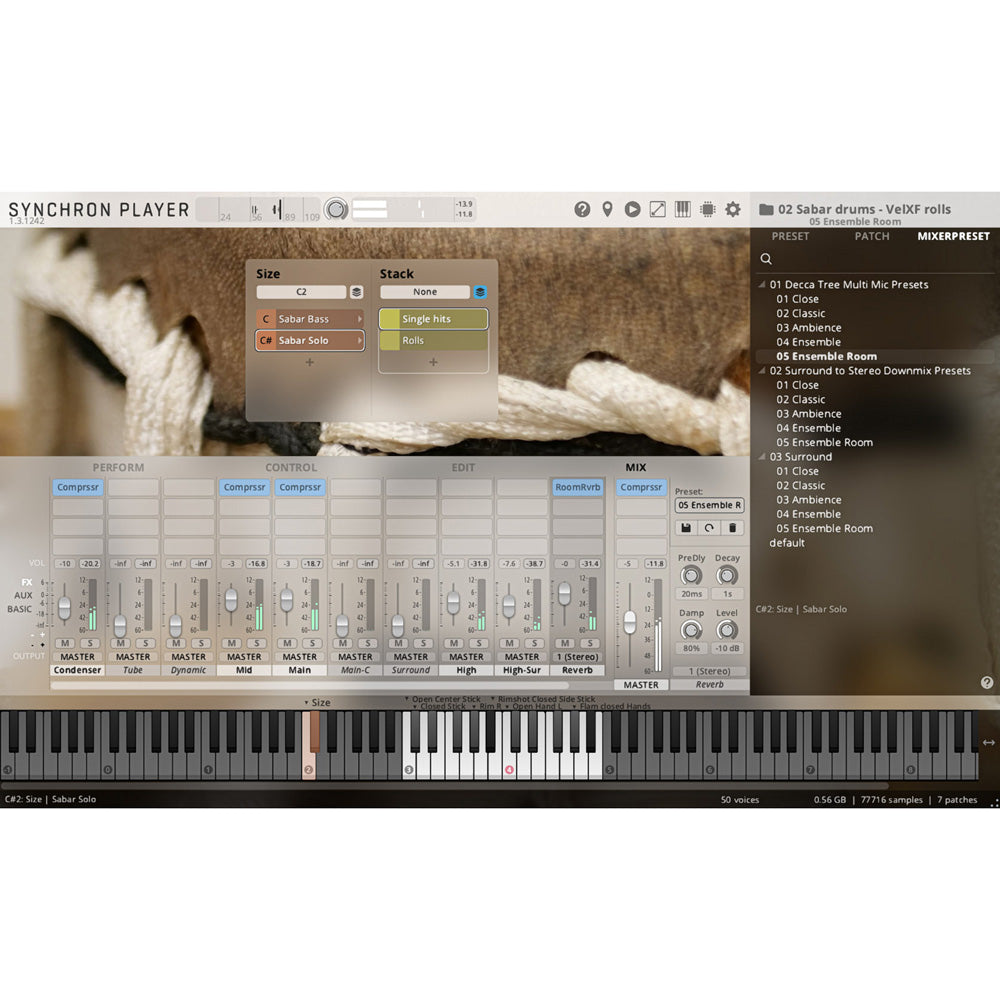Show the AUX mixer view
1000x1000 pixels.
point(23,595)
